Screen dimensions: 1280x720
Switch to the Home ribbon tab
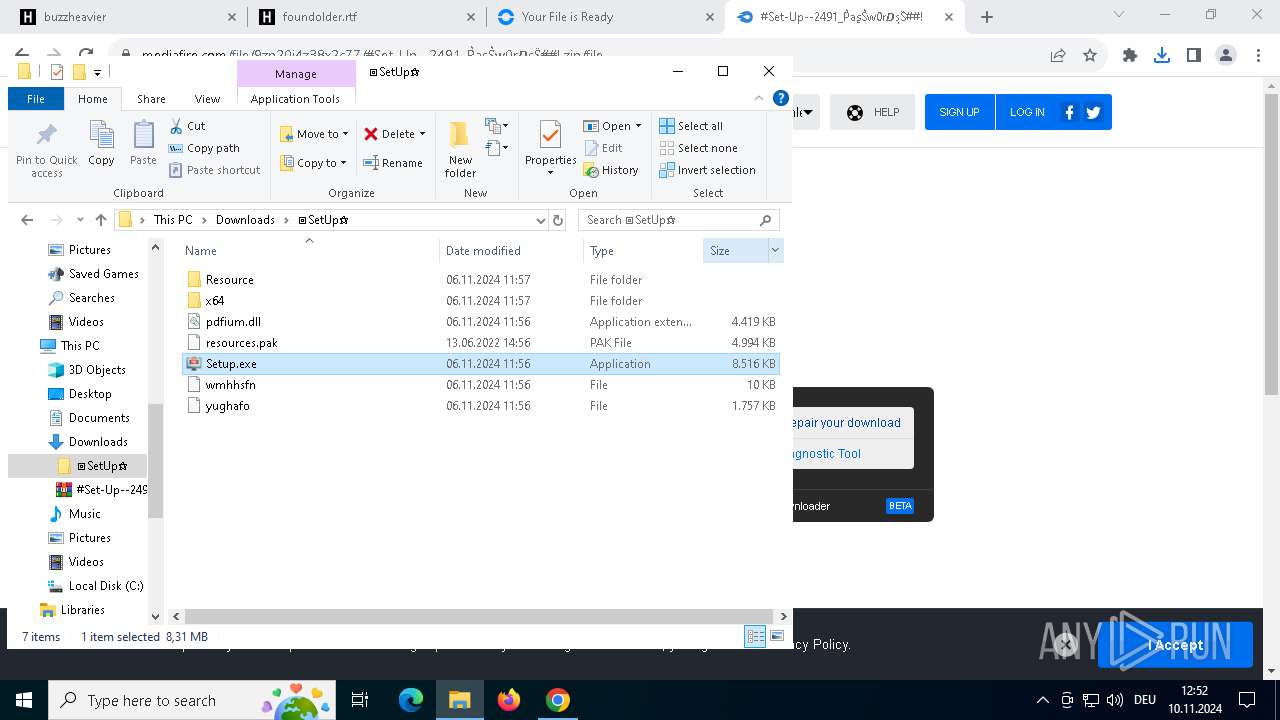click(93, 99)
